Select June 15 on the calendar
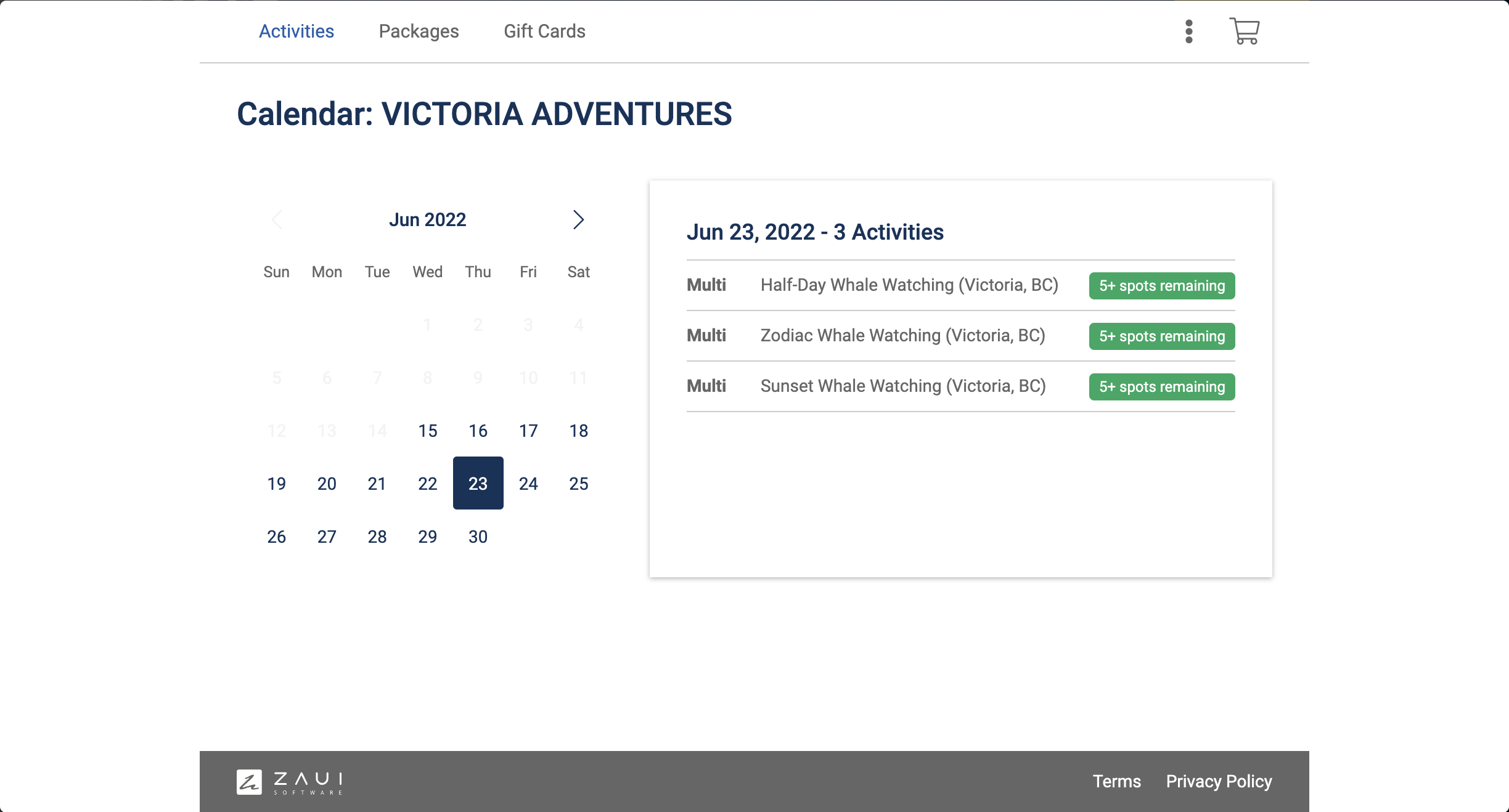The width and height of the screenshot is (1509, 812). 427,431
